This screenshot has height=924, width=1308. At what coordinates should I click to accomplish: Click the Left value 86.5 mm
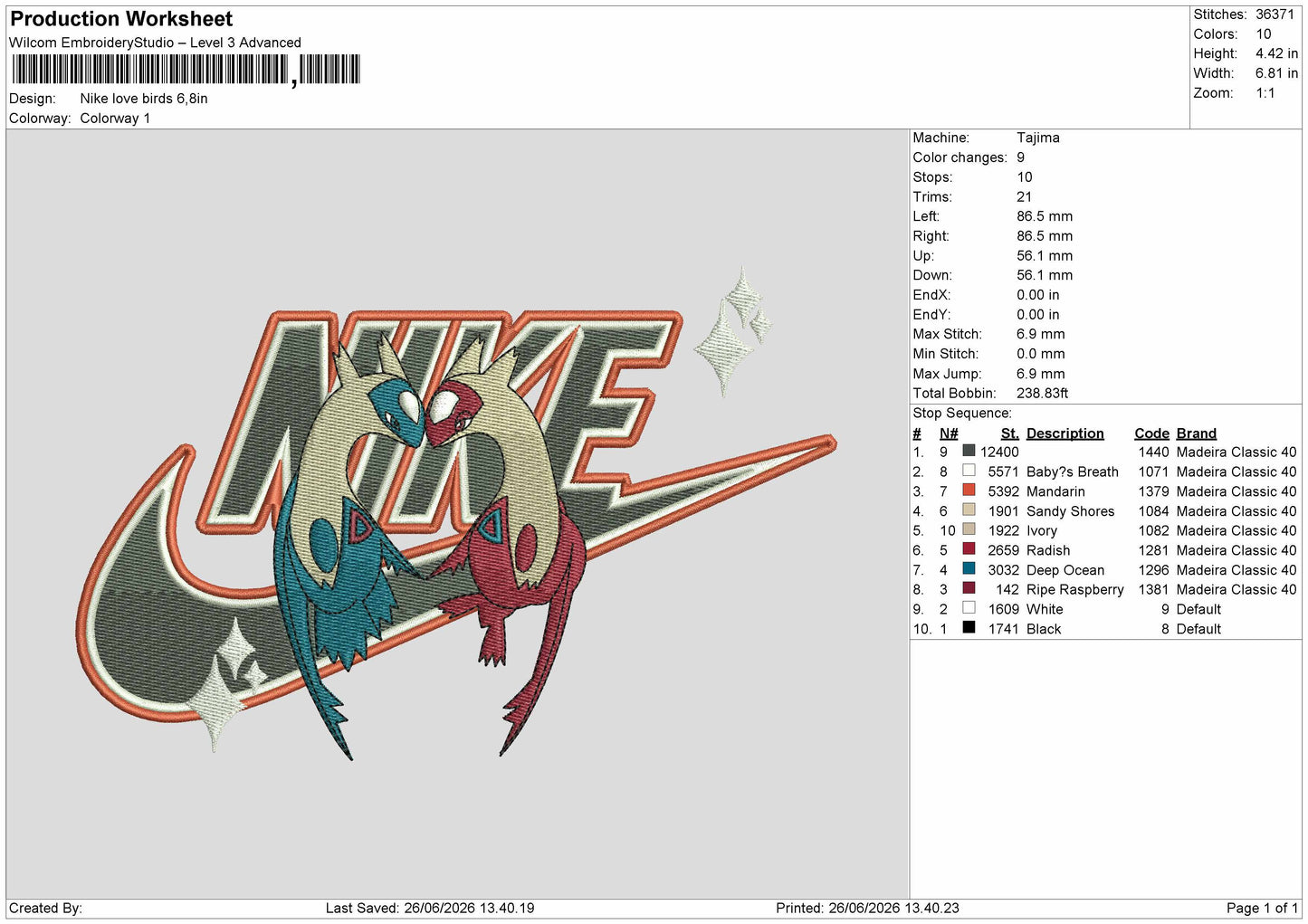pyautogui.click(x=1045, y=216)
